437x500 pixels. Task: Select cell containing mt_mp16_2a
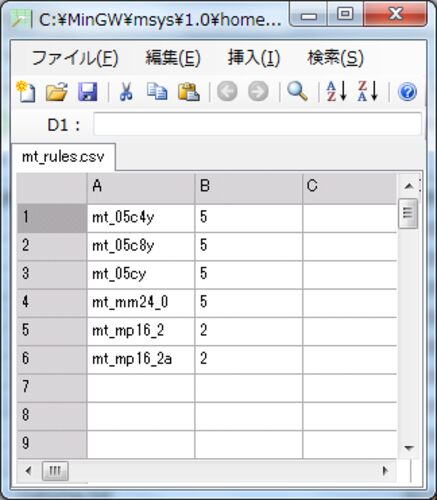click(x=141, y=359)
